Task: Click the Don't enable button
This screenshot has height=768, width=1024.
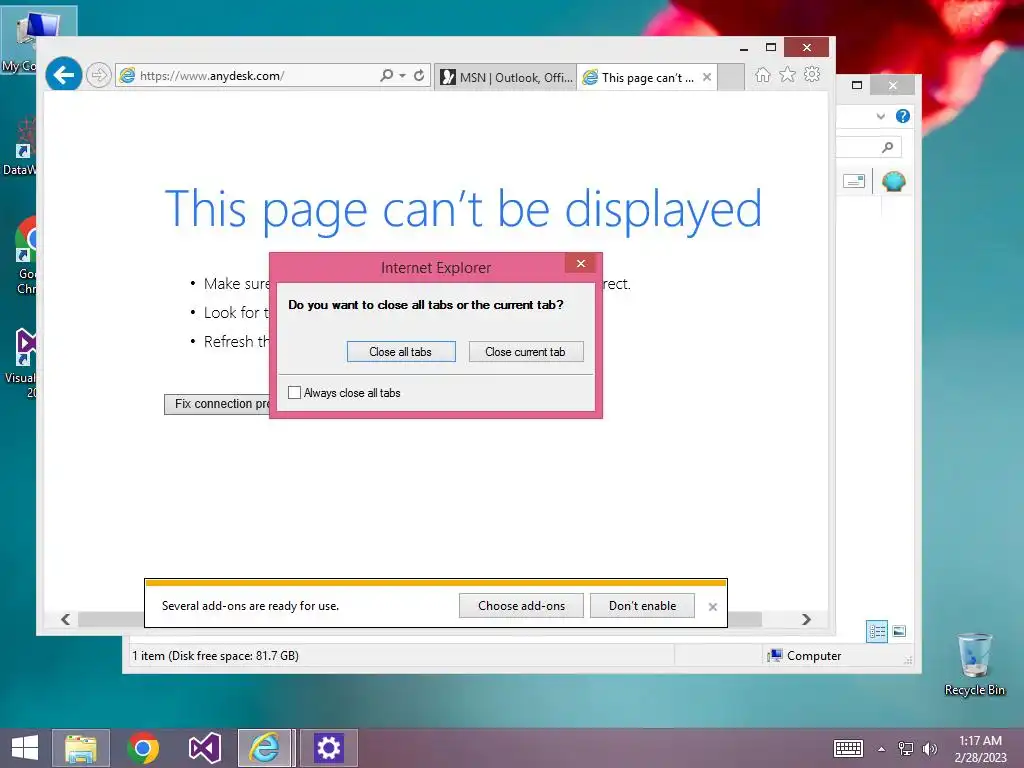Action: pos(642,605)
